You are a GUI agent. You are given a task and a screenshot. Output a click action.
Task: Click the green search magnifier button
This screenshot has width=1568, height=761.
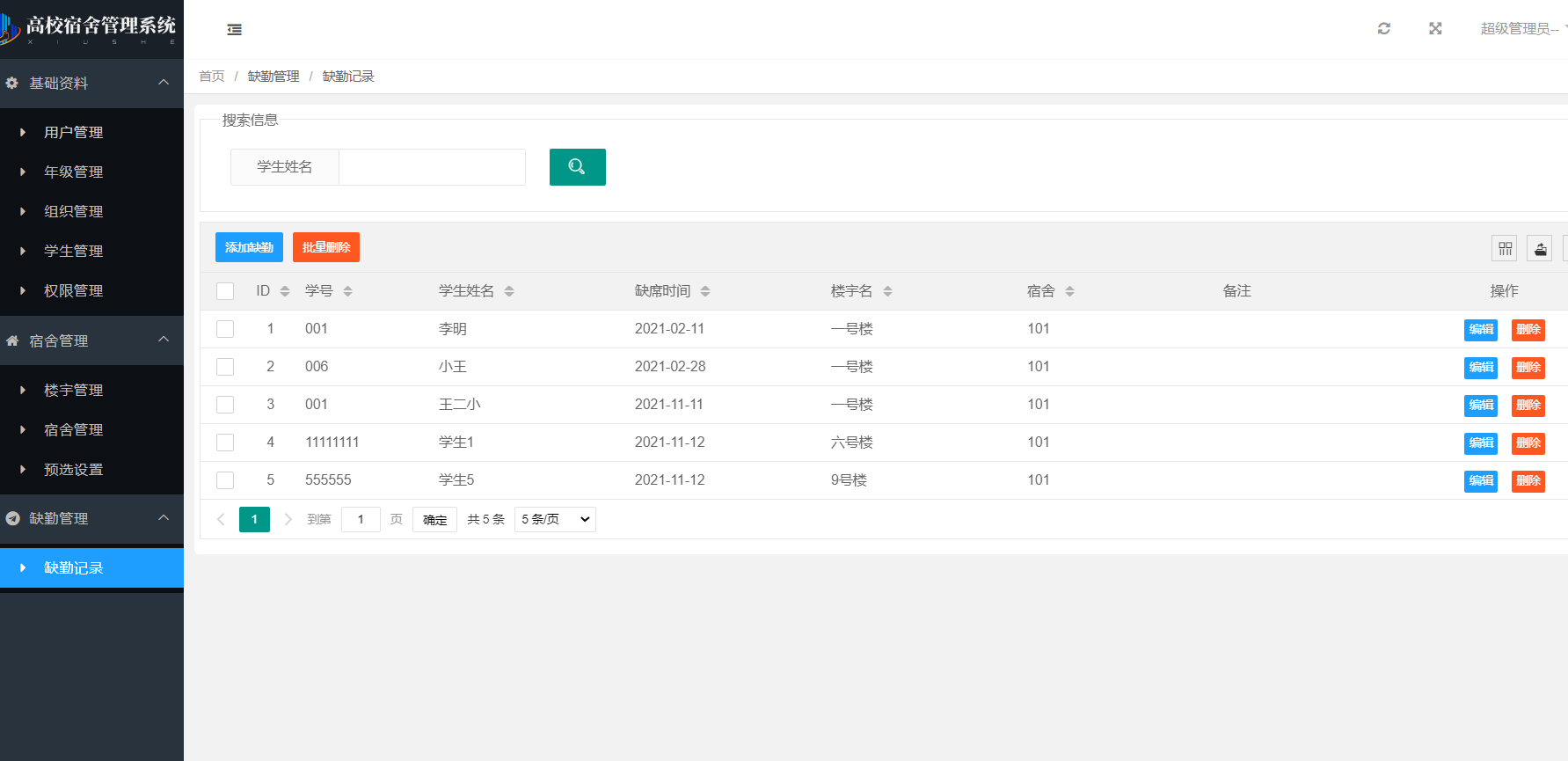click(x=577, y=167)
